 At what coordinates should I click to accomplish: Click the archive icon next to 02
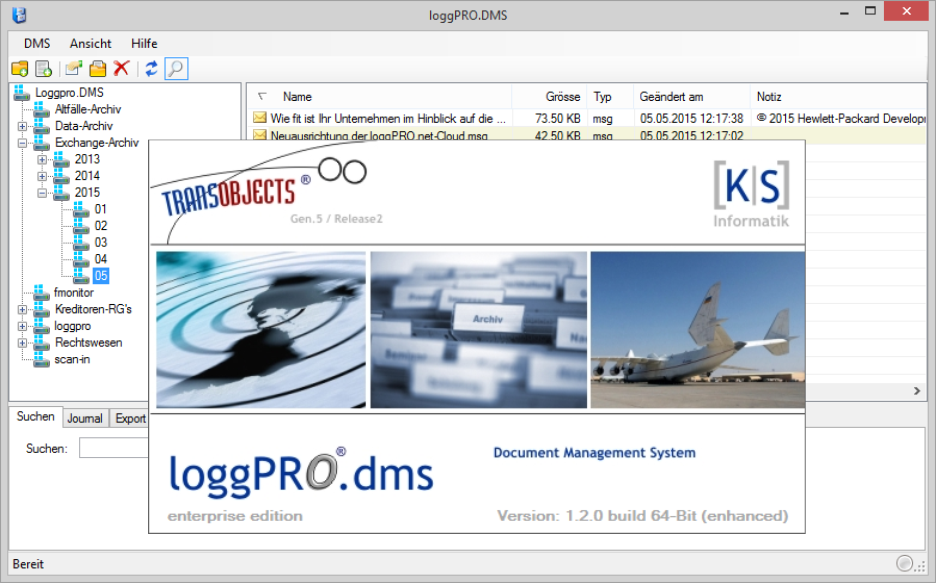pyautogui.click(x=81, y=226)
